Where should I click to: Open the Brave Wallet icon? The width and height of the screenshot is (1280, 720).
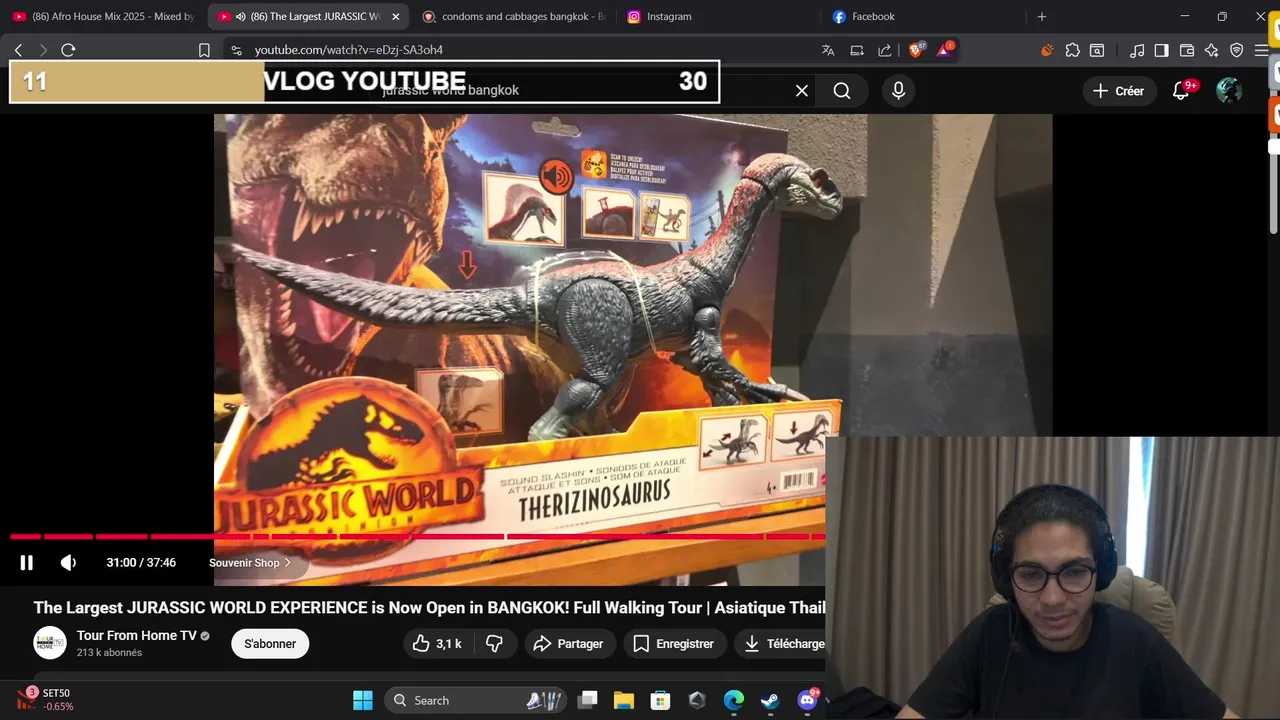pyautogui.click(x=1187, y=50)
